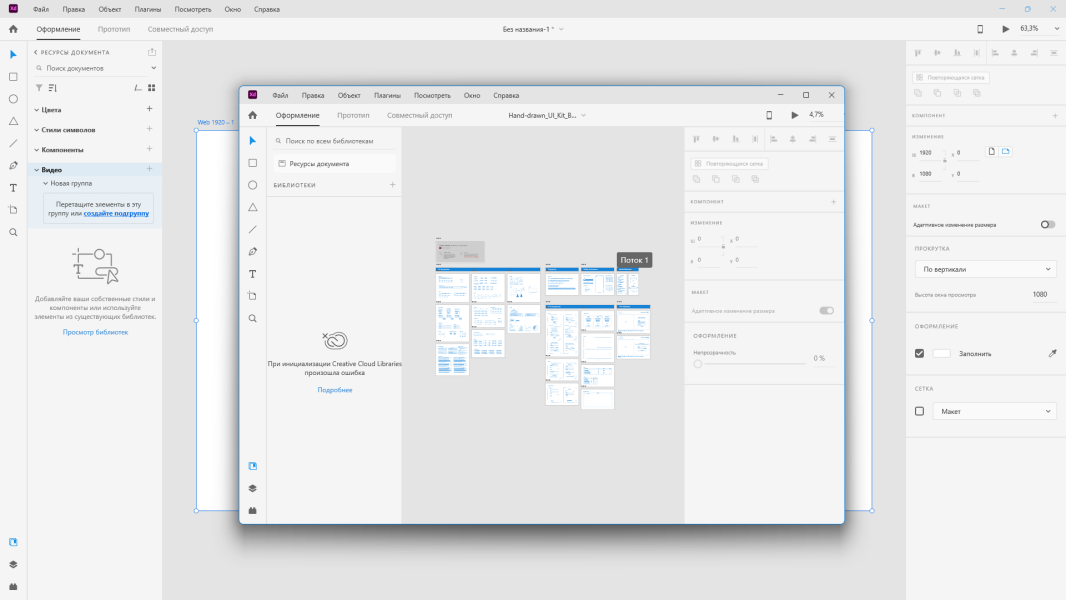Click the opacity slider in the front window

tap(752, 364)
